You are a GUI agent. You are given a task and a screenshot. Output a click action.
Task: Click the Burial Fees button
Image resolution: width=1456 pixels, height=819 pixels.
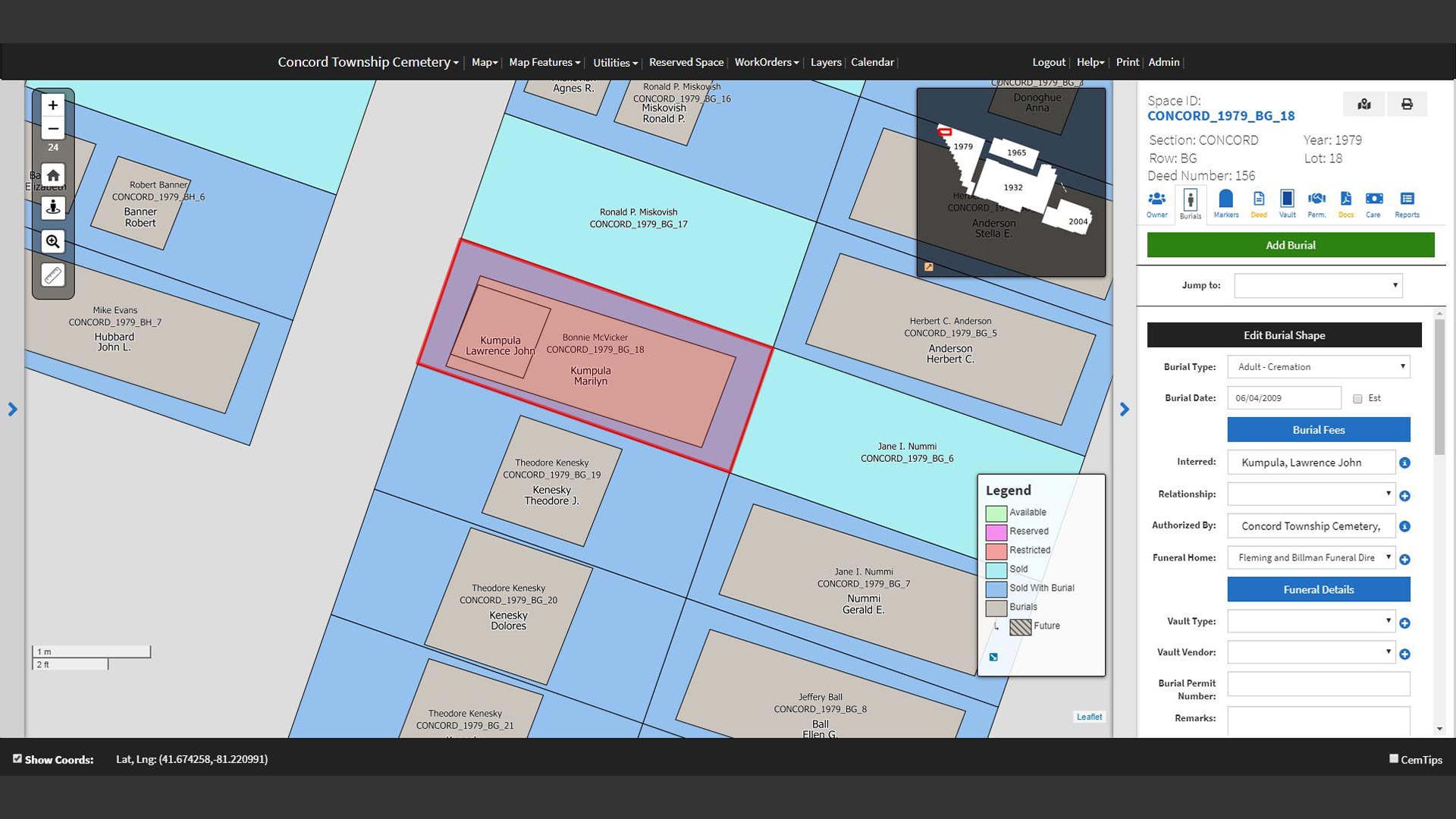pos(1319,430)
